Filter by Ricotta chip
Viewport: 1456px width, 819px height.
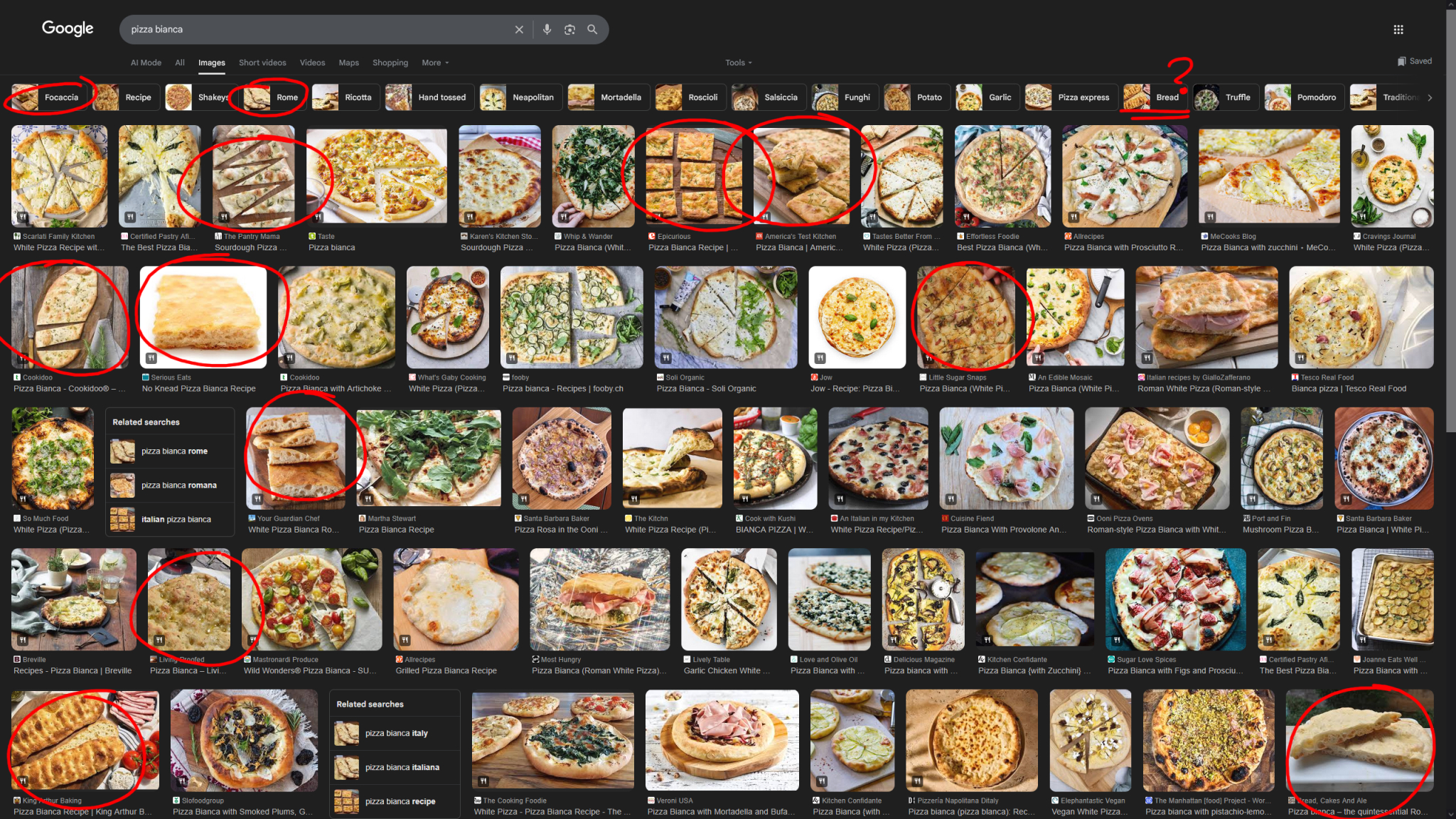pyautogui.click(x=345, y=97)
